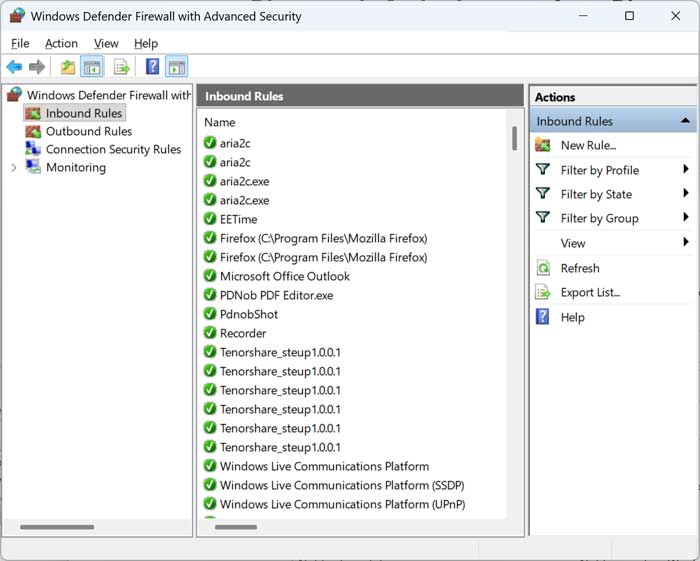Click the Filter by Group funnel icon
Viewport: 700px width, 561px height.
pos(543,217)
